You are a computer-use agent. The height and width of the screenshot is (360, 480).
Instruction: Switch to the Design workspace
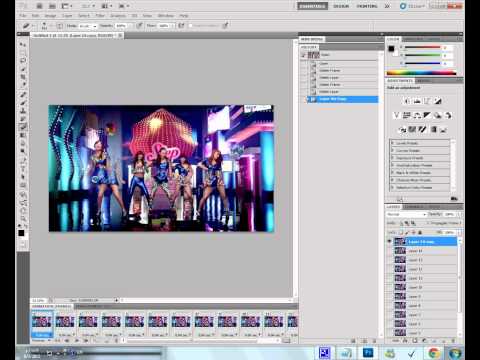341,6
